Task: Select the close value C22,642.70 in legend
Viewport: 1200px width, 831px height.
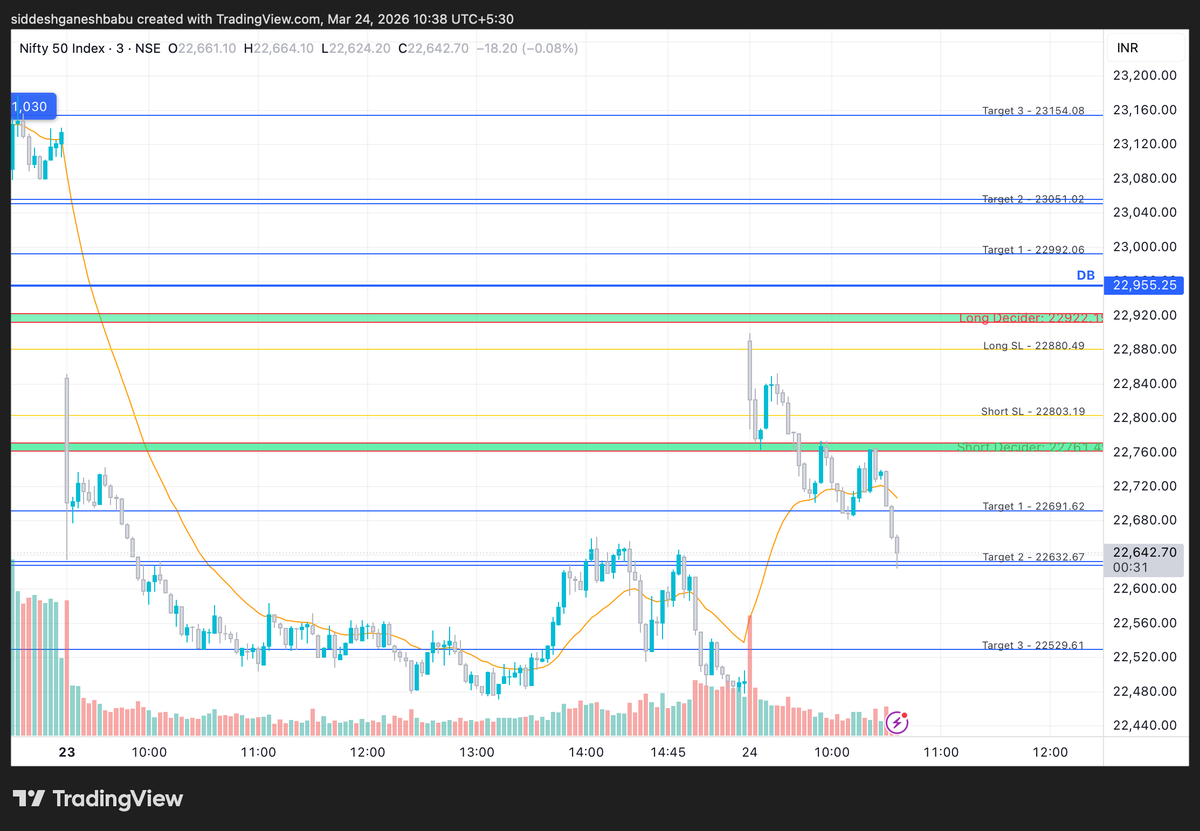Action: point(434,48)
